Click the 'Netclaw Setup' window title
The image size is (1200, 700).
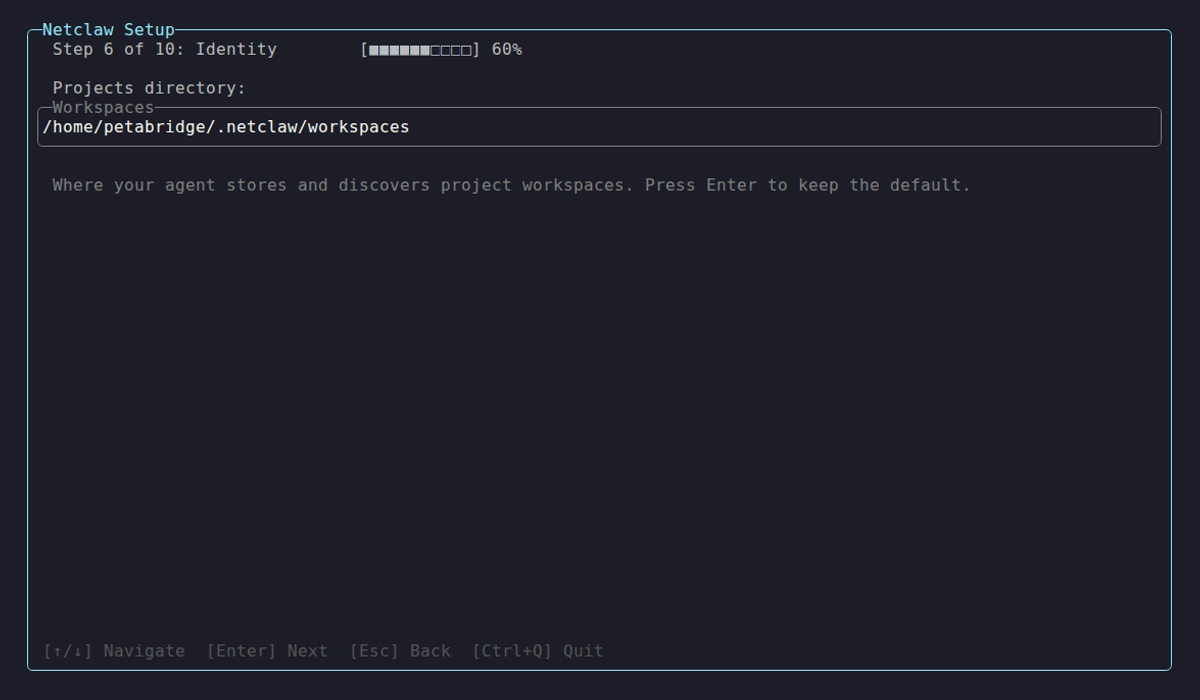pos(108,30)
